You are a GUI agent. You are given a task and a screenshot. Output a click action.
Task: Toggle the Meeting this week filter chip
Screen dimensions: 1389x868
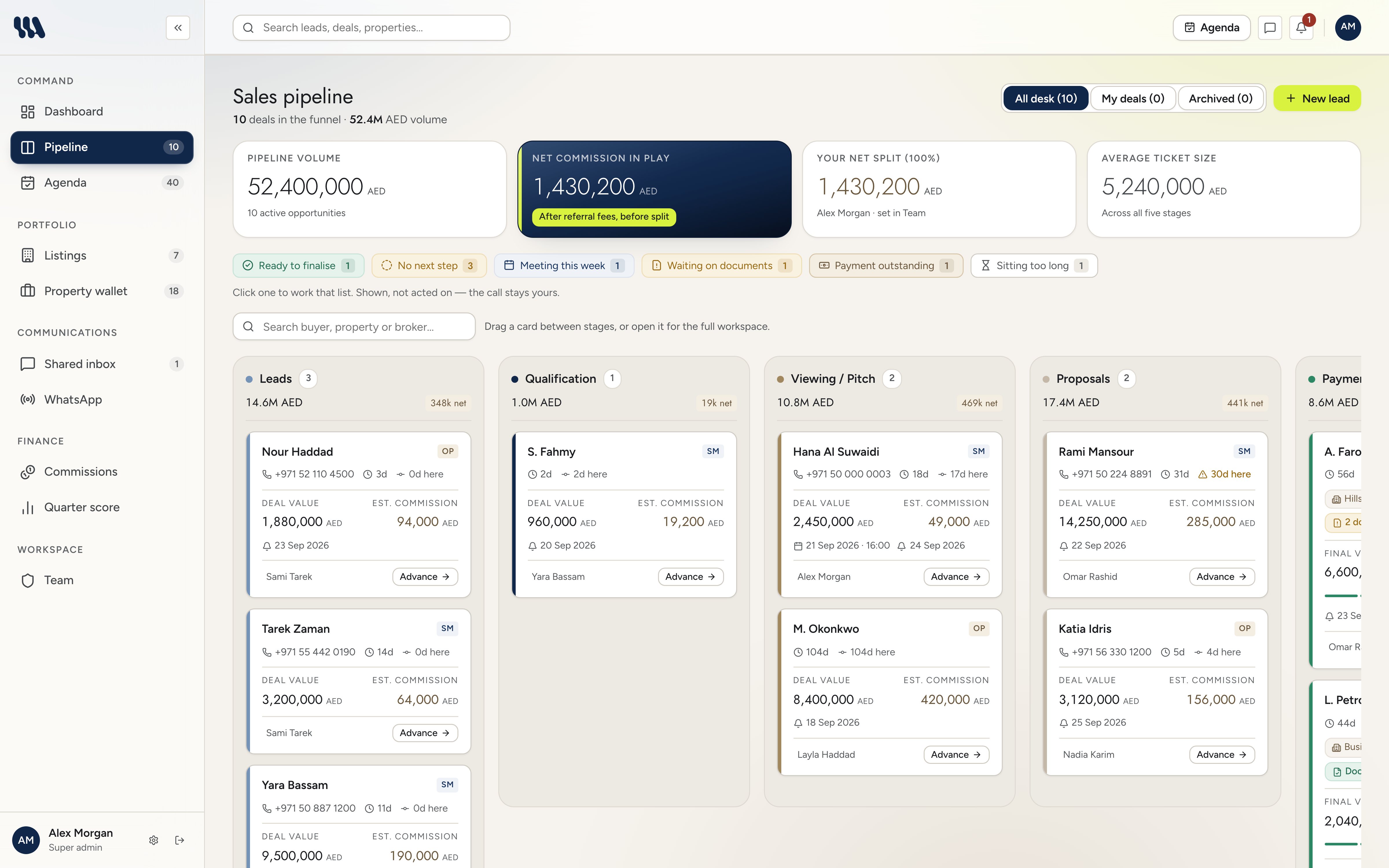pos(564,266)
